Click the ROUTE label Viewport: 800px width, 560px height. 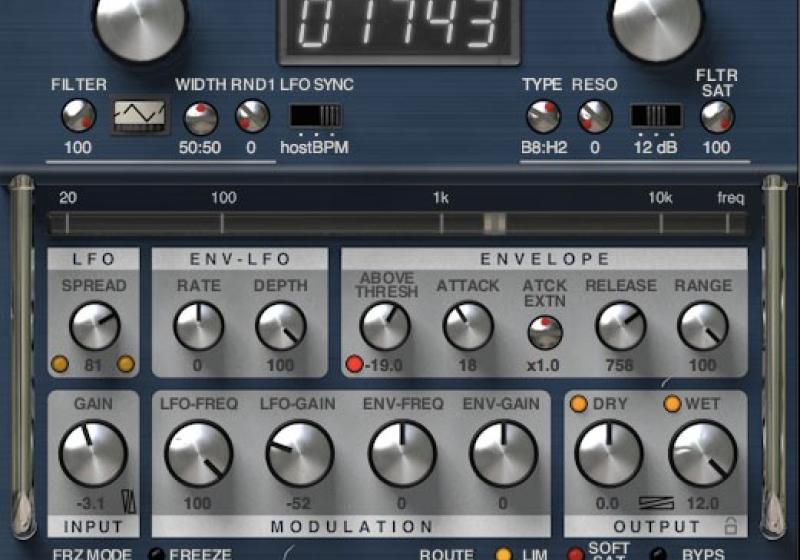(x=446, y=554)
